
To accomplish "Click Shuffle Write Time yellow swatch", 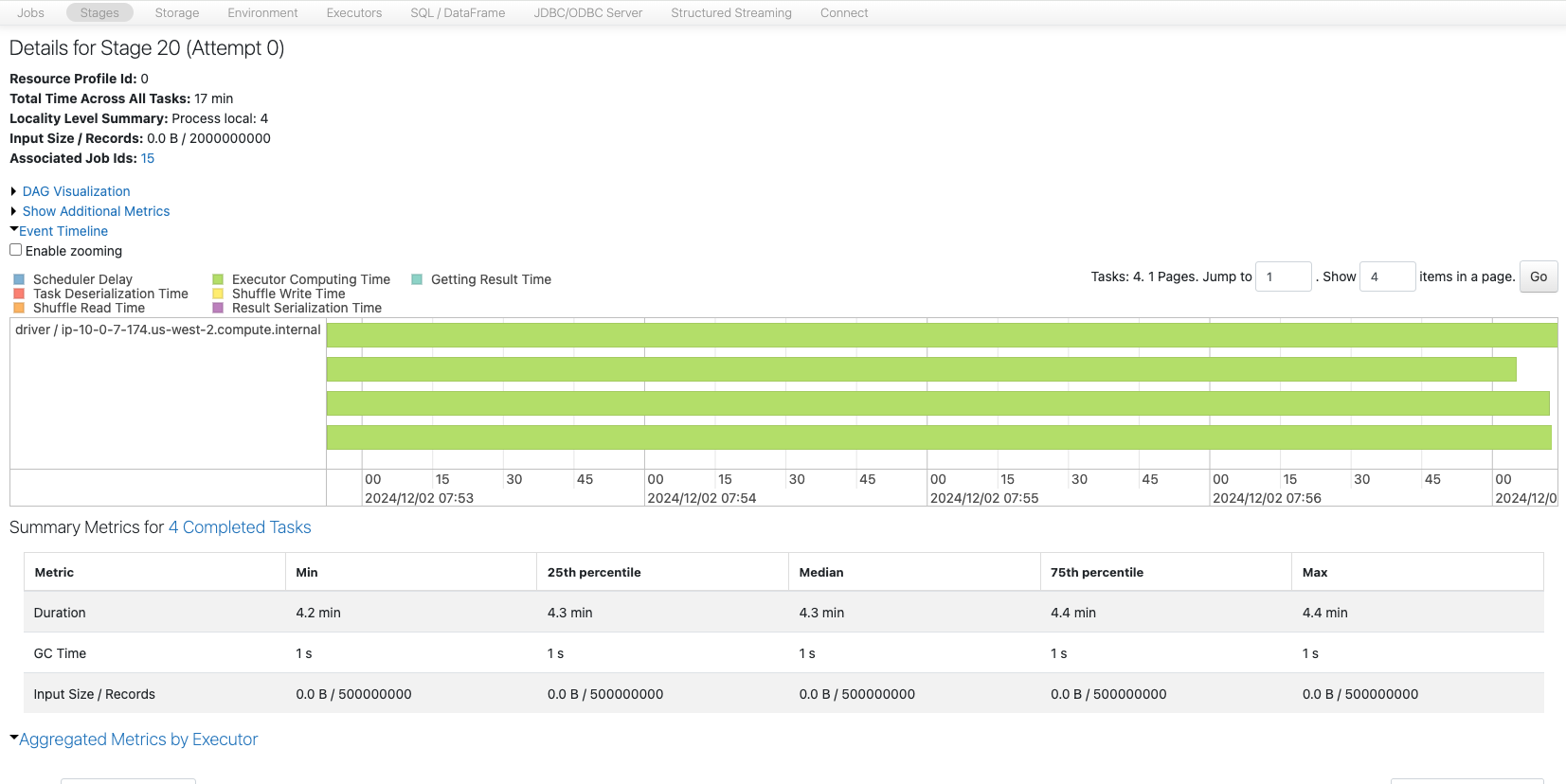I will [x=218, y=294].
